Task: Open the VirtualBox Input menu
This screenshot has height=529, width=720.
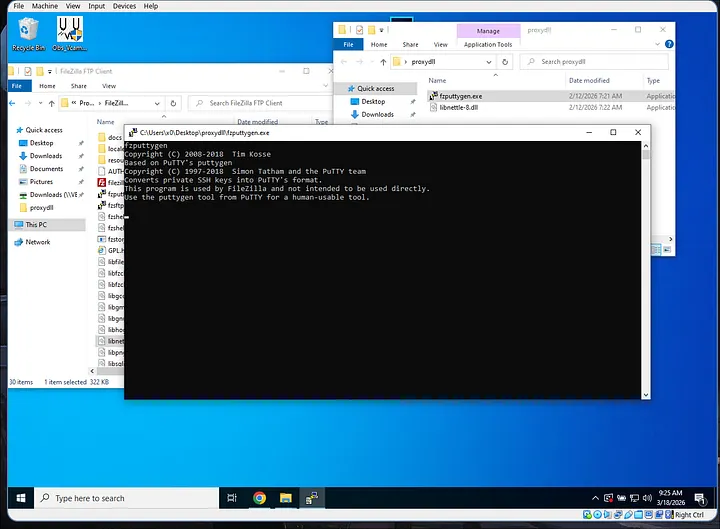Action: [x=96, y=6]
